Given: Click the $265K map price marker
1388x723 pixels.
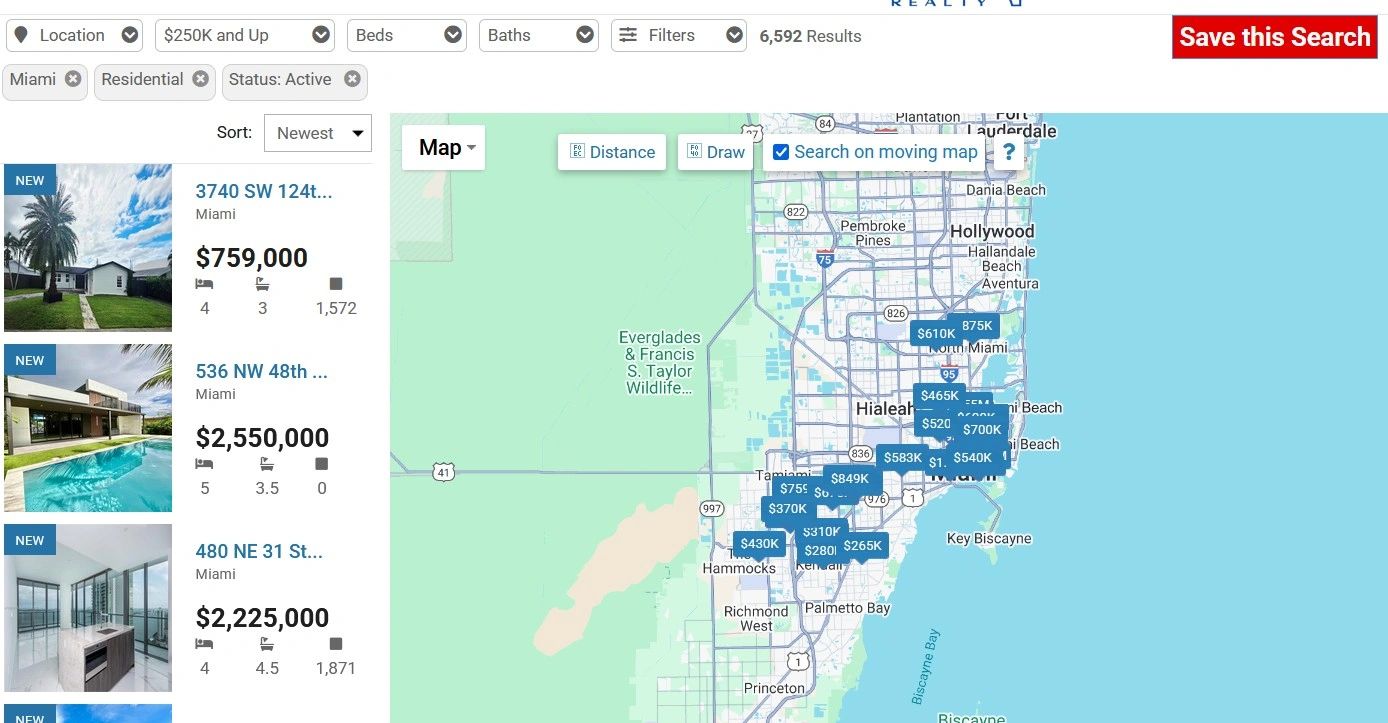Looking at the screenshot, I should point(862,546).
